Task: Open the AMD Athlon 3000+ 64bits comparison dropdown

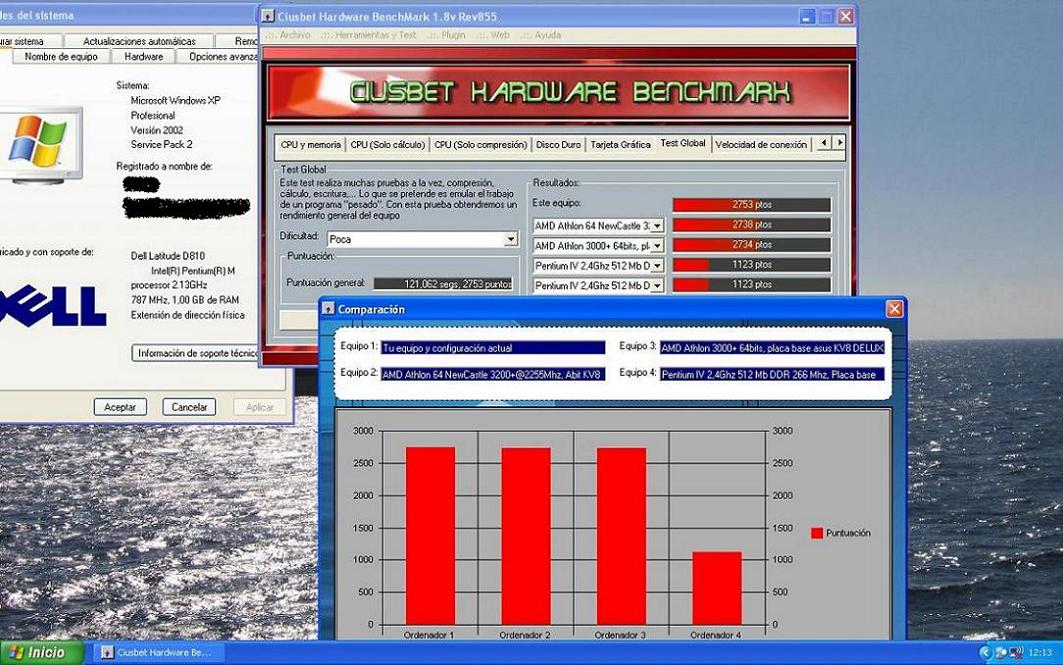Action: point(657,246)
